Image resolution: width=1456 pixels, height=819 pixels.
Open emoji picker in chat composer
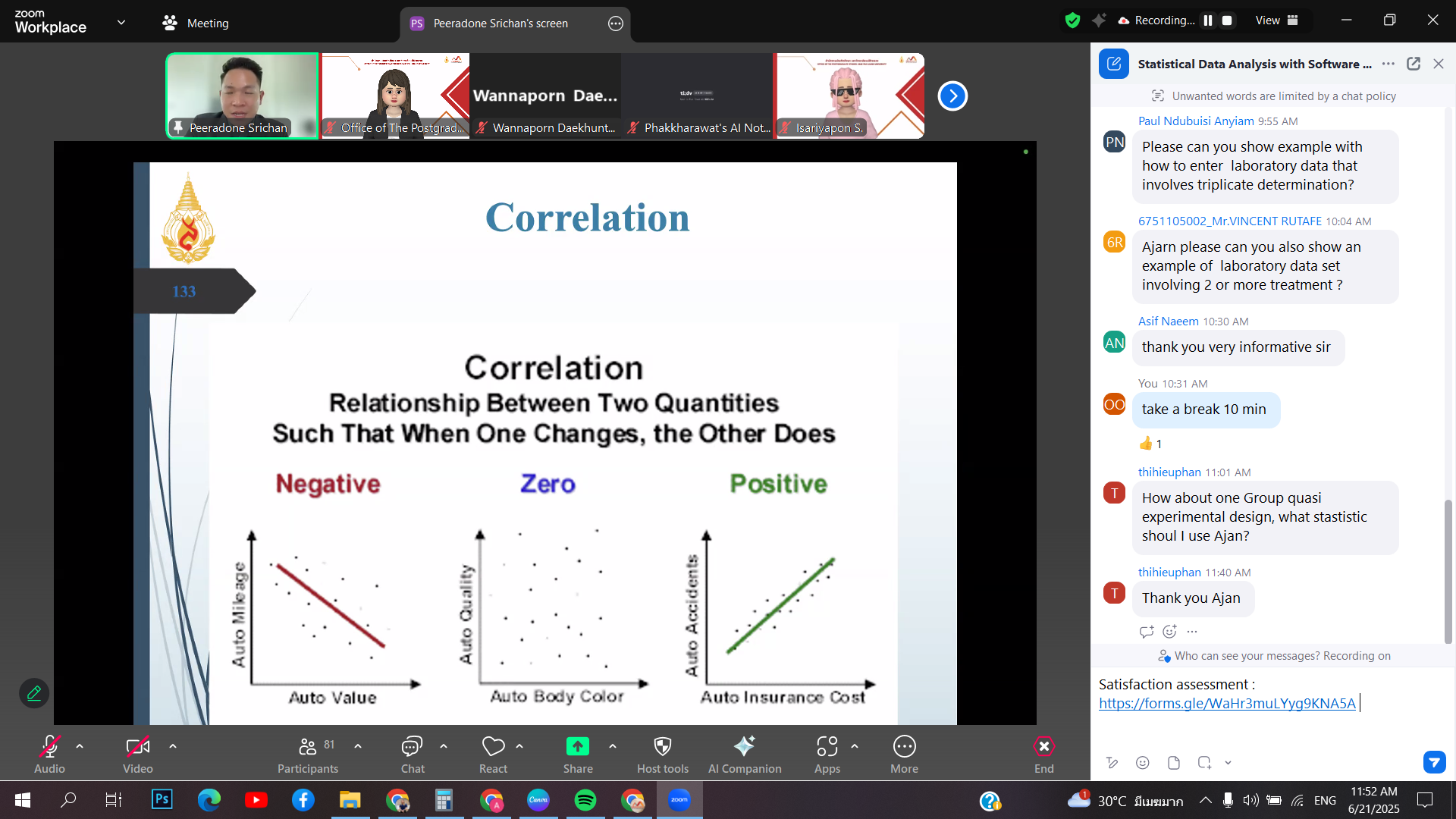point(1143,763)
